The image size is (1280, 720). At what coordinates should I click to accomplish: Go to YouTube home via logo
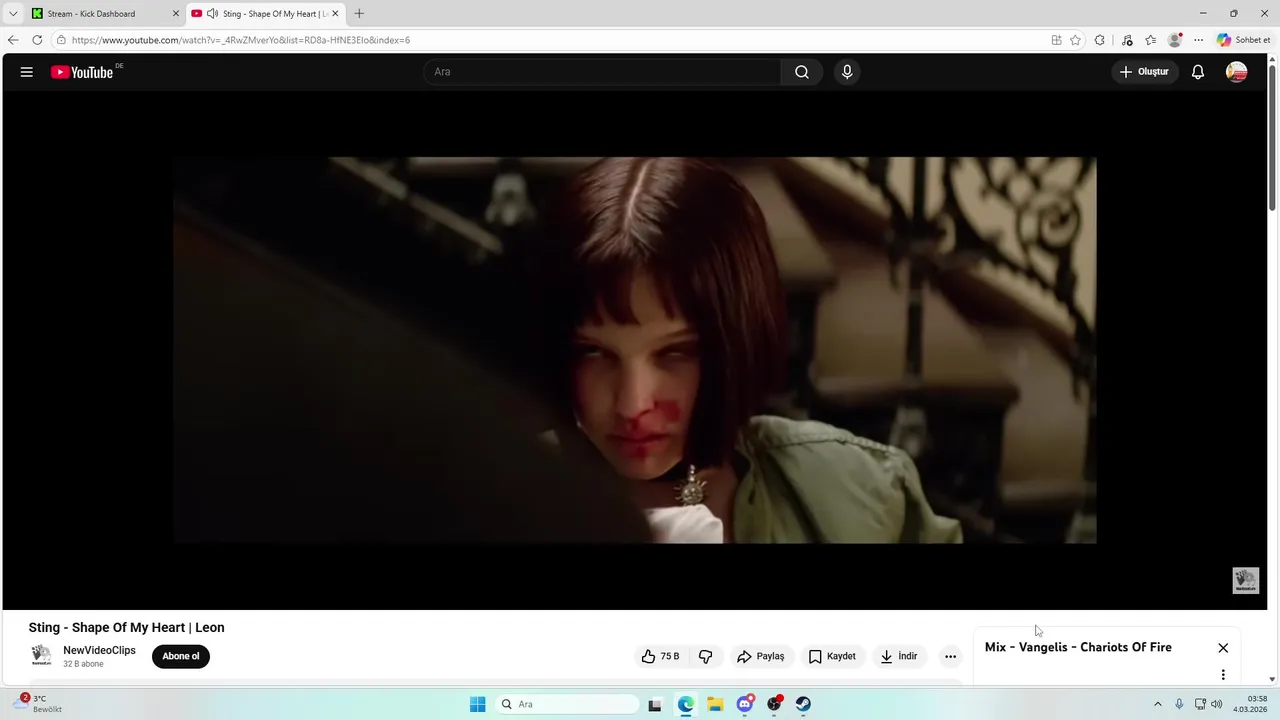(x=82, y=72)
